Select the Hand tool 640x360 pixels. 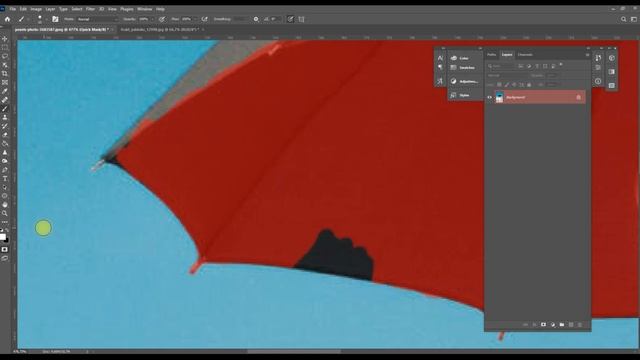5,204
